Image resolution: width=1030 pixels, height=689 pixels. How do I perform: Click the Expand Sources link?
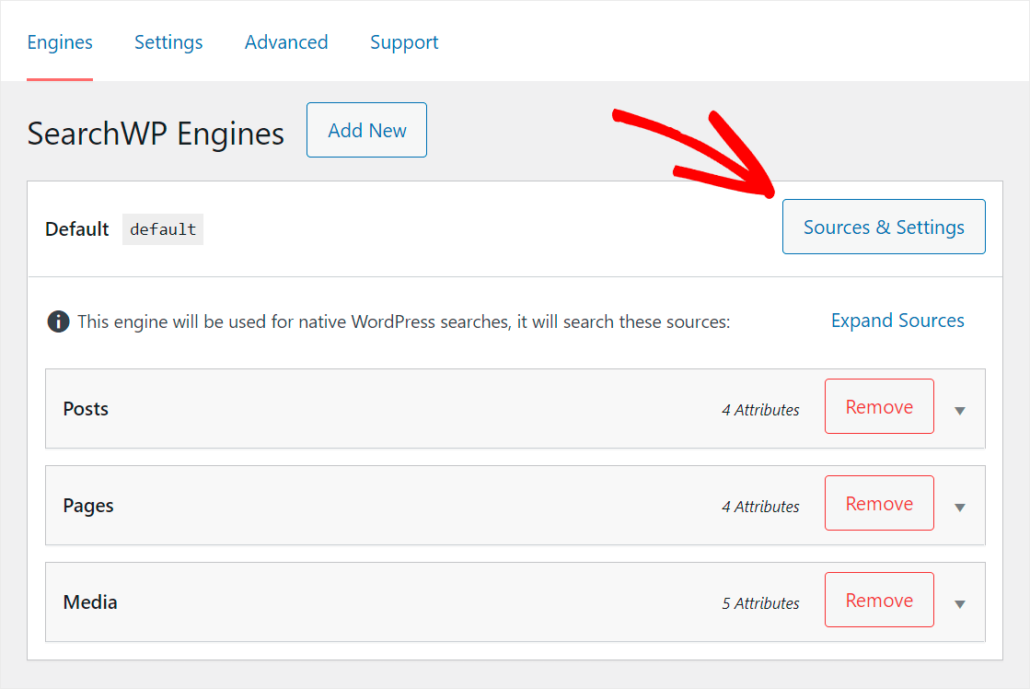coord(897,320)
